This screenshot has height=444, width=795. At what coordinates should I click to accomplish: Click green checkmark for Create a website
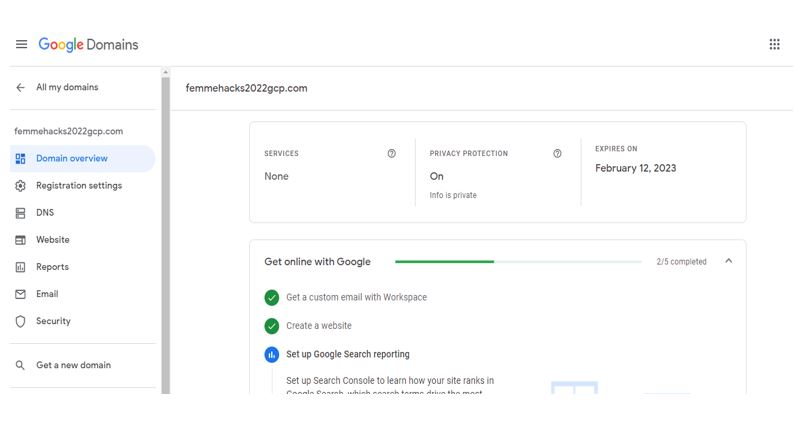[272, 326]
